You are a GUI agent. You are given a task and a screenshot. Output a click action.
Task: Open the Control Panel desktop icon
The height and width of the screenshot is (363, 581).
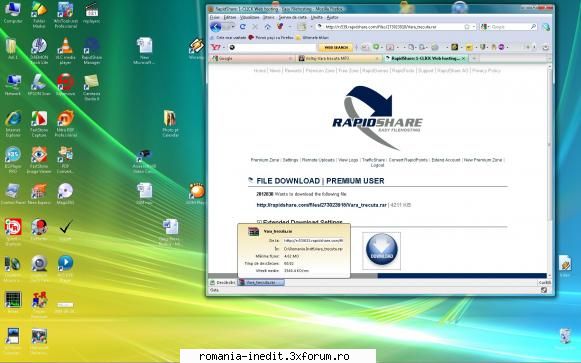(13, 194)
